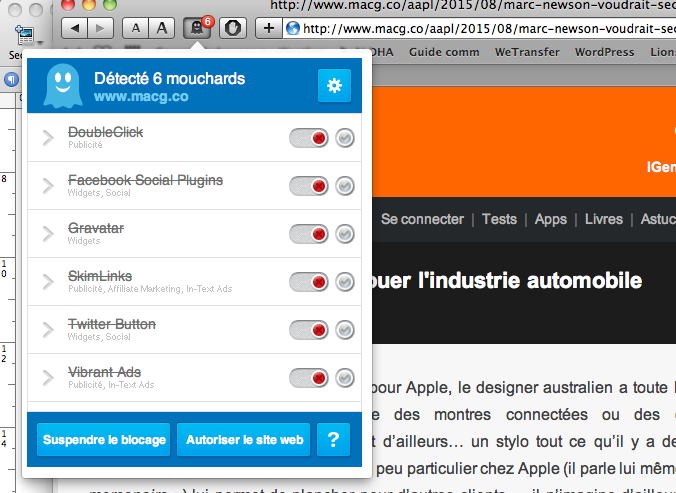Open the Ghostery settings gear
Image resolution: width=676 pixels, height=493 pixels.
(334, 85)
